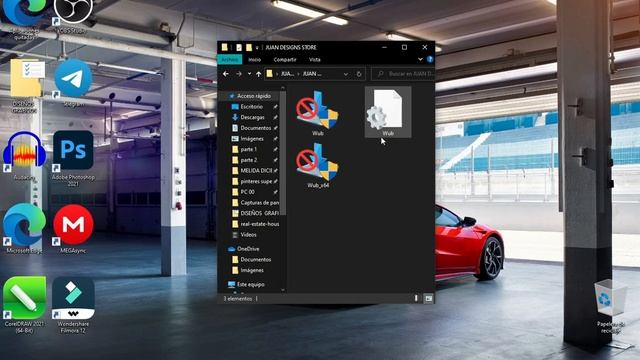
Task: Open Documentos under OneDrive
Action: (x=256, y=259)
